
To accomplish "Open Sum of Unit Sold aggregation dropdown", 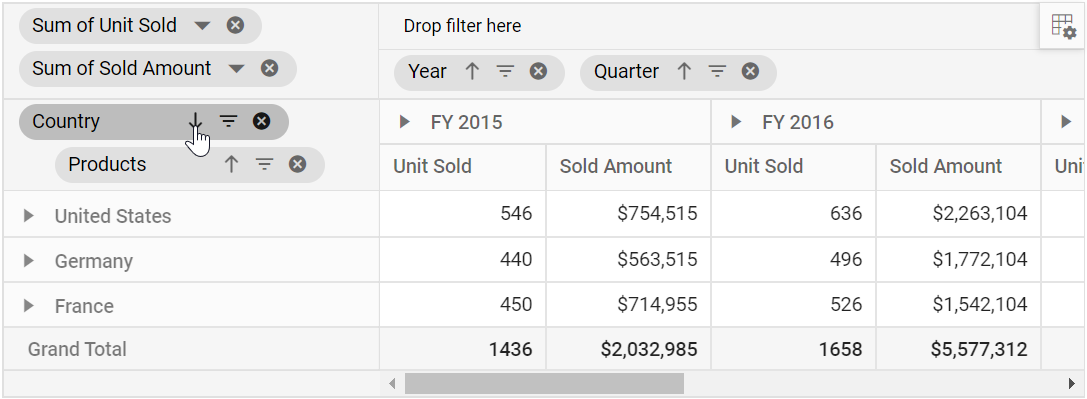I will pyautogui.click(x=202, y=26).
